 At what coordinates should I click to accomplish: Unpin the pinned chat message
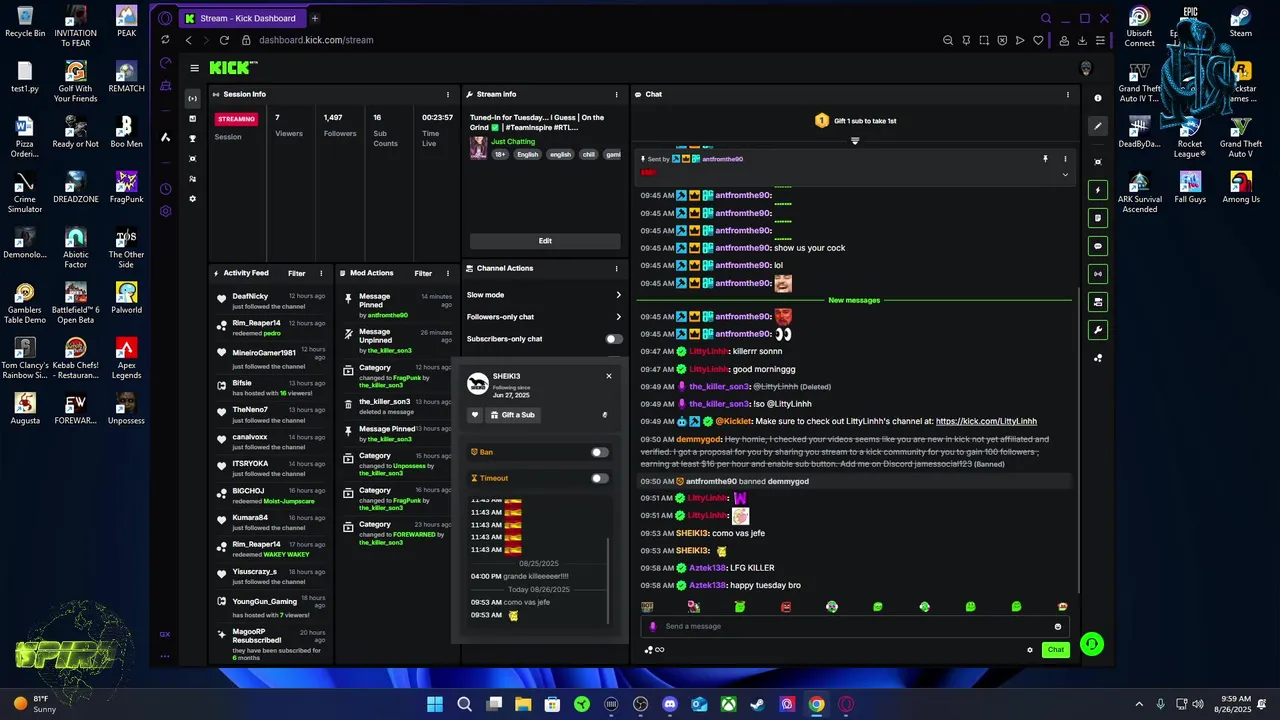coord(1045,159)
